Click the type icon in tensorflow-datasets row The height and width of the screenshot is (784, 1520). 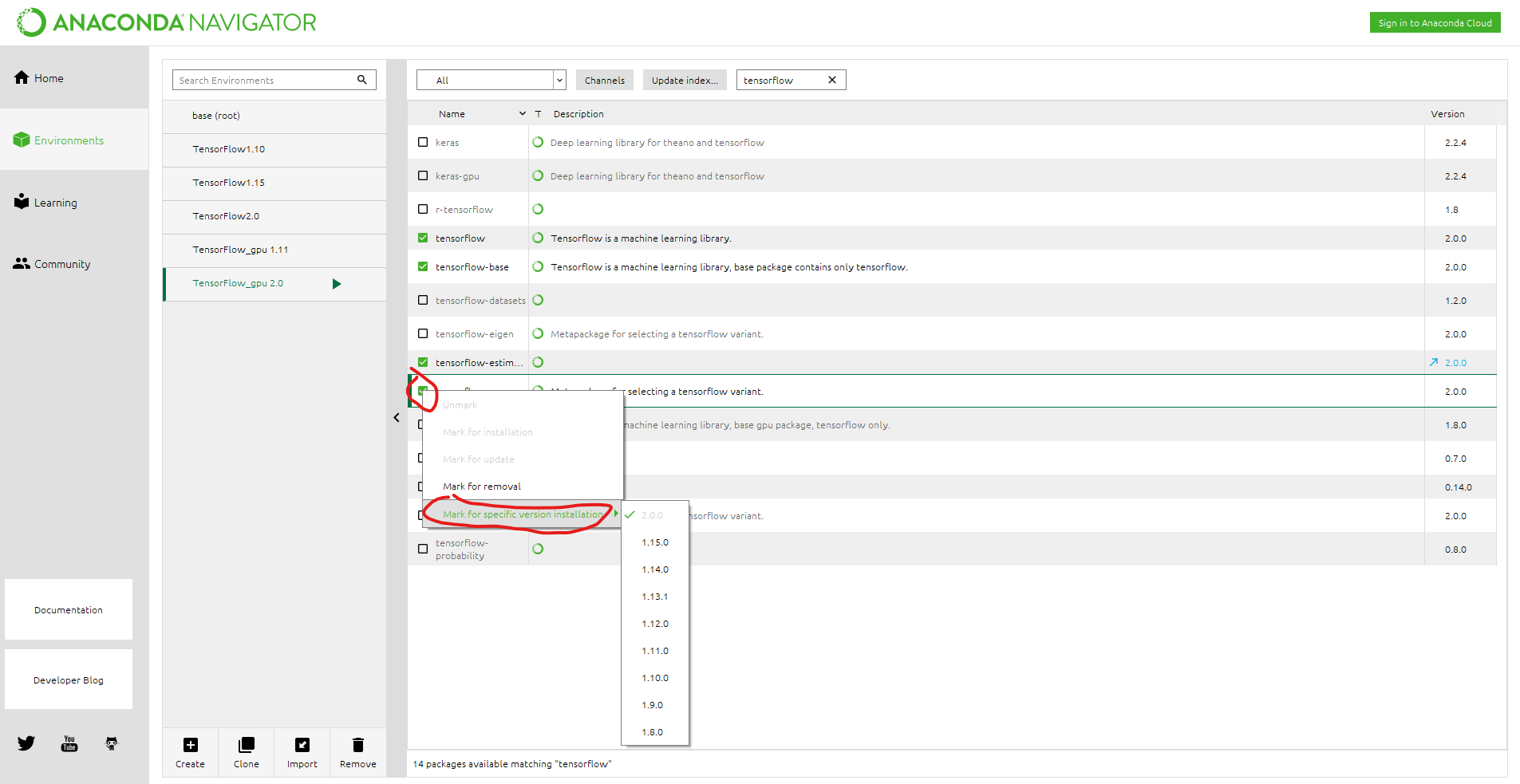(x=538, y=300)
